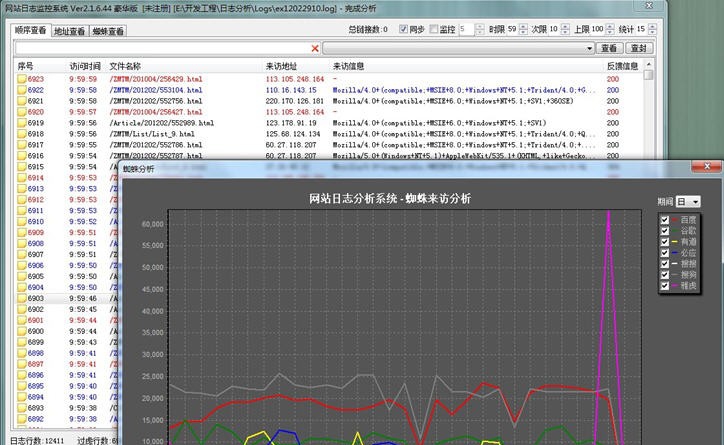Select the folder icon beside entry 6912

pos(22,200)
